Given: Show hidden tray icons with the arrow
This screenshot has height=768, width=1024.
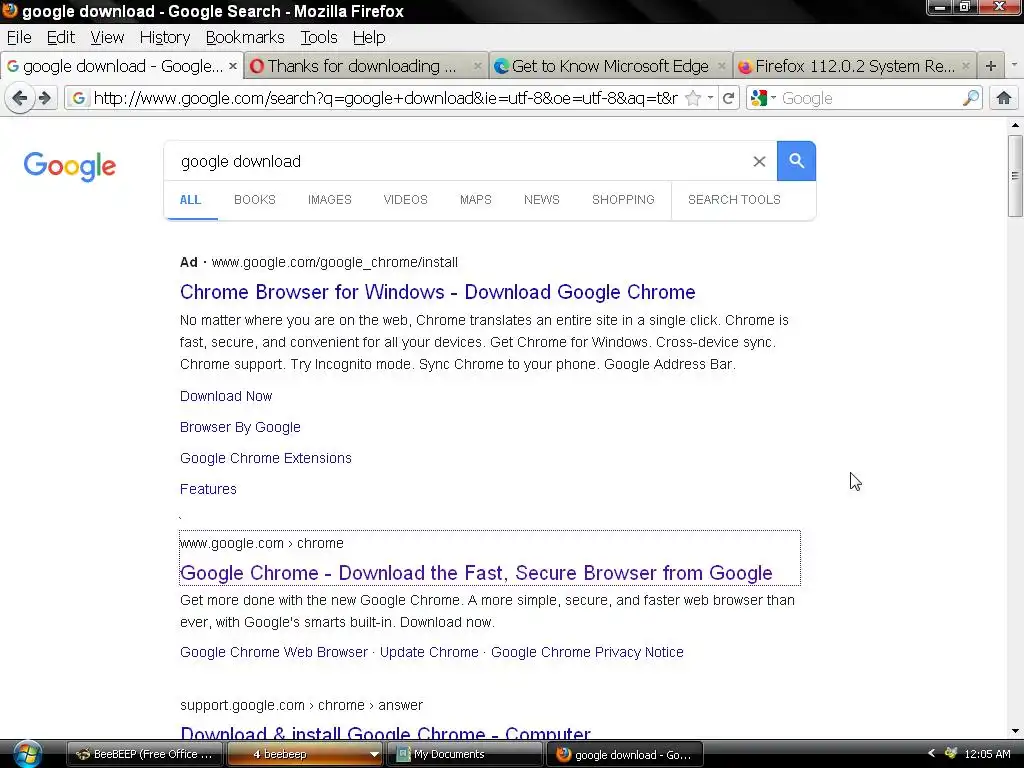Looking at the screenshot, I should click(x=931, y=754).
